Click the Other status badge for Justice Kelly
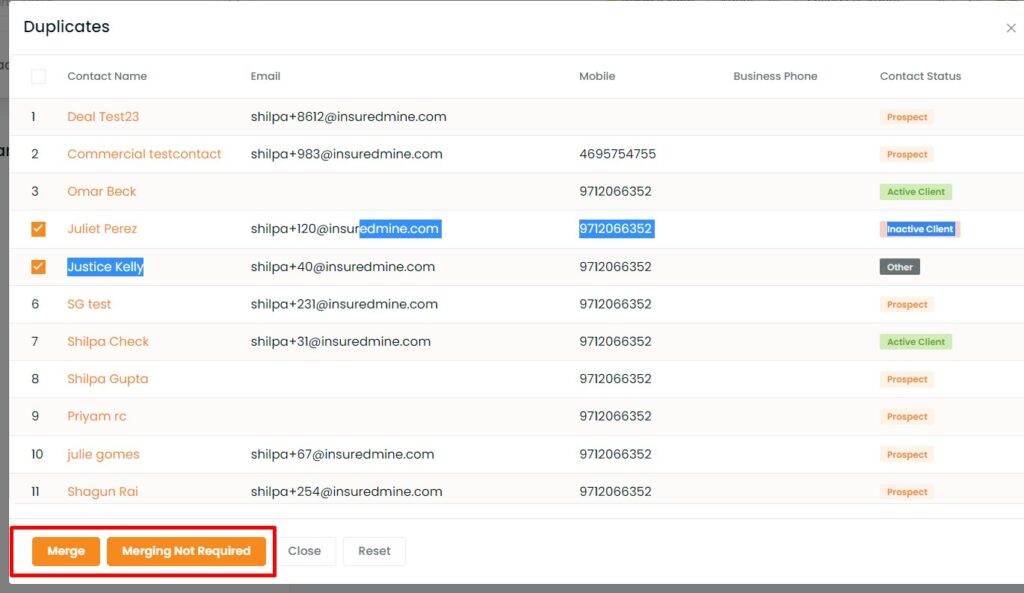Viewport: 1024px width, 593px height. click(900, 266)
